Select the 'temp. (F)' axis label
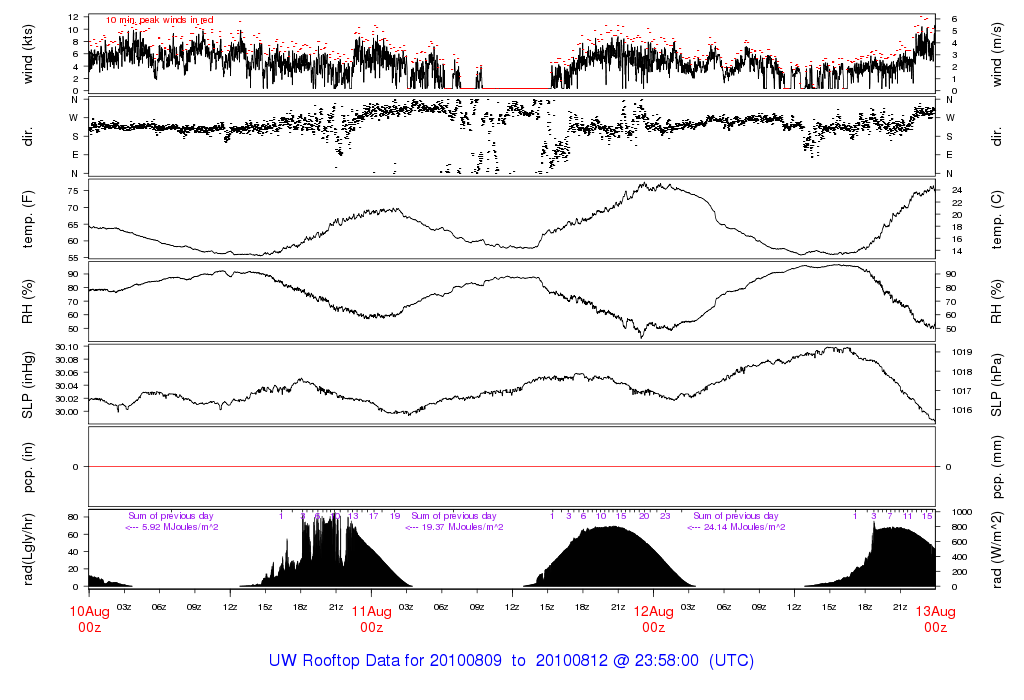Screen dimensions: 1024x700 click(29, 219)
